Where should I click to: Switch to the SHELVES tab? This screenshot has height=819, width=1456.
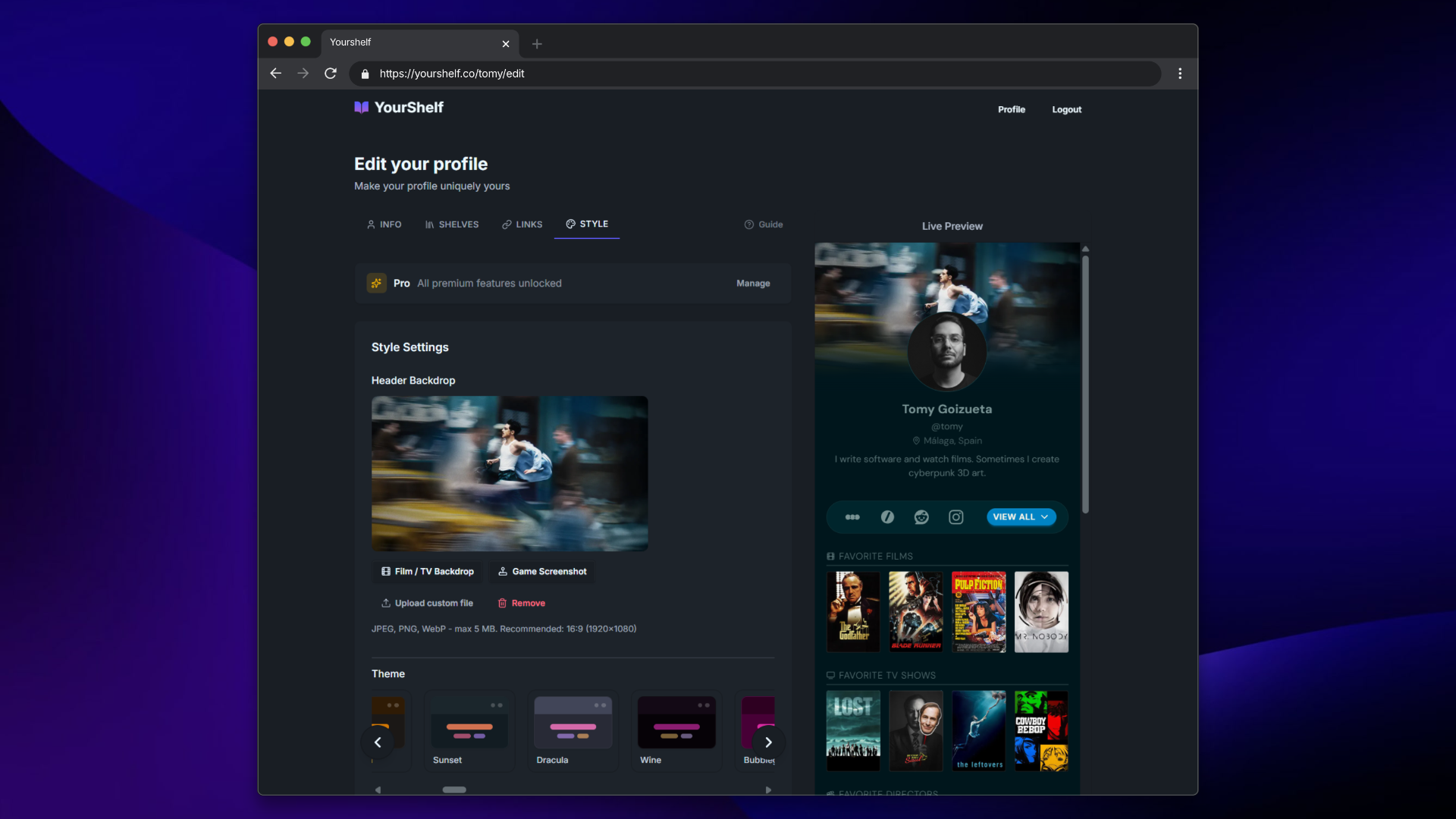[x=452, y=224]
